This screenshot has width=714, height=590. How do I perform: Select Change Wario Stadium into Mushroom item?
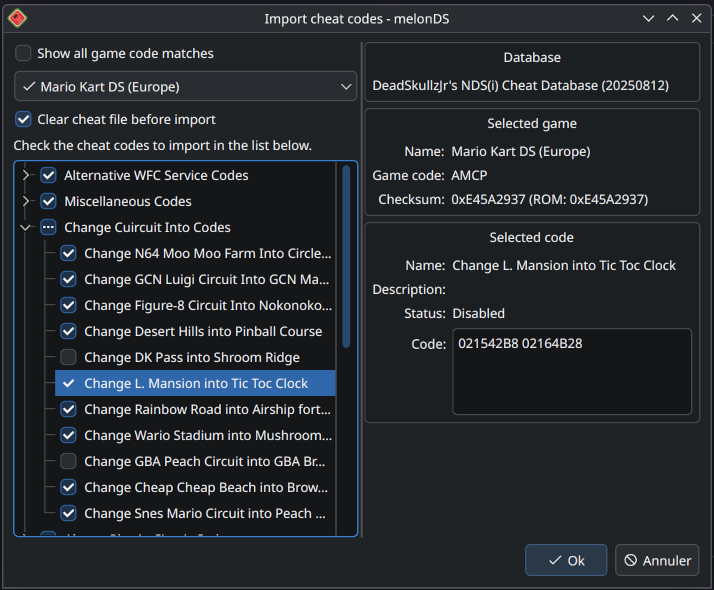tap(206, 436)
